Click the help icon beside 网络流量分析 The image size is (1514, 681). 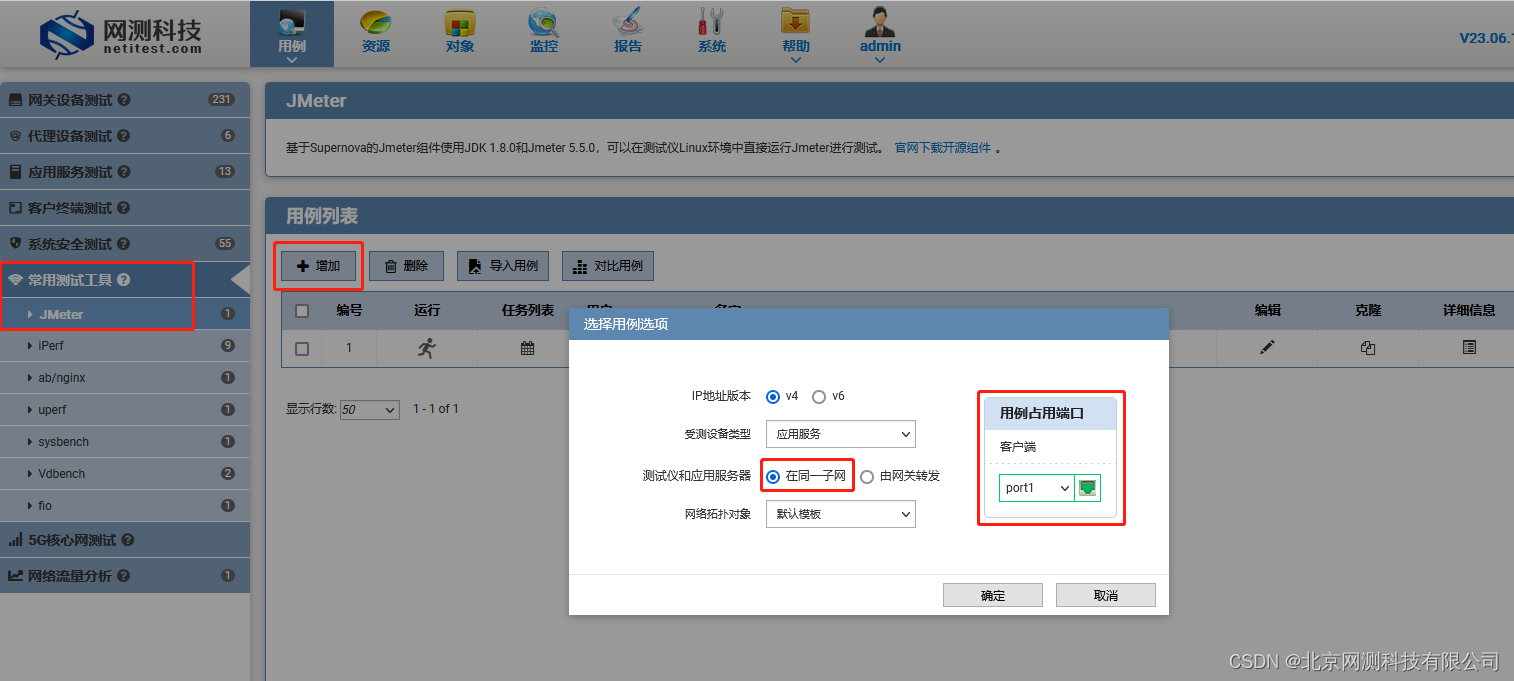tap(123, 576)
